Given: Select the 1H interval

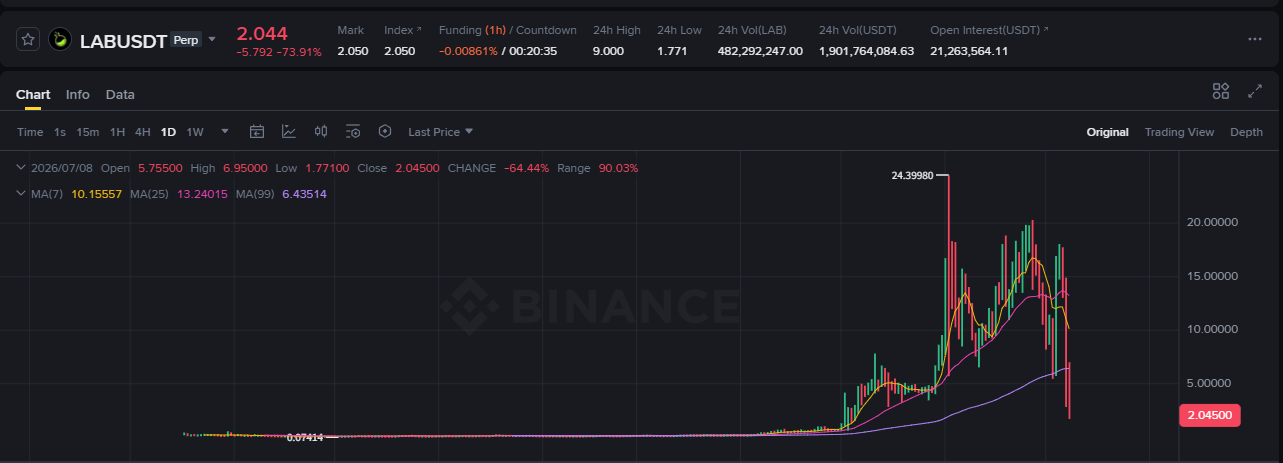Looking at the screenshot, I should 117,132.
